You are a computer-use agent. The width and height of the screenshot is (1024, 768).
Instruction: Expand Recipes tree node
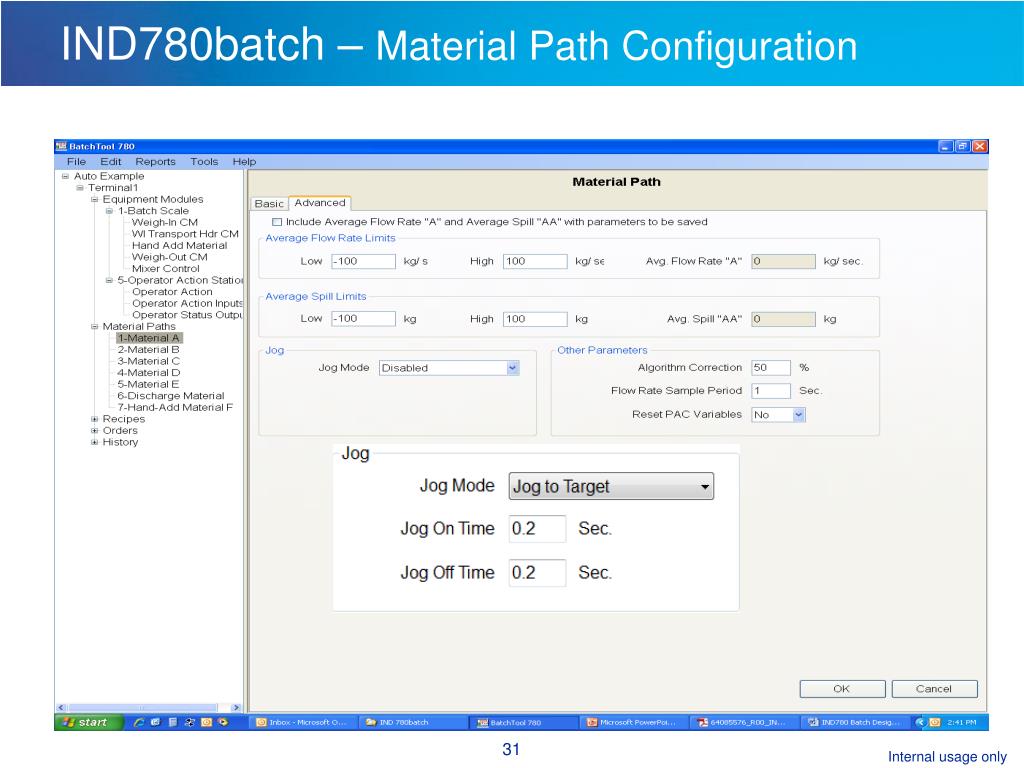pyautogui.click(x=94, y=419)
